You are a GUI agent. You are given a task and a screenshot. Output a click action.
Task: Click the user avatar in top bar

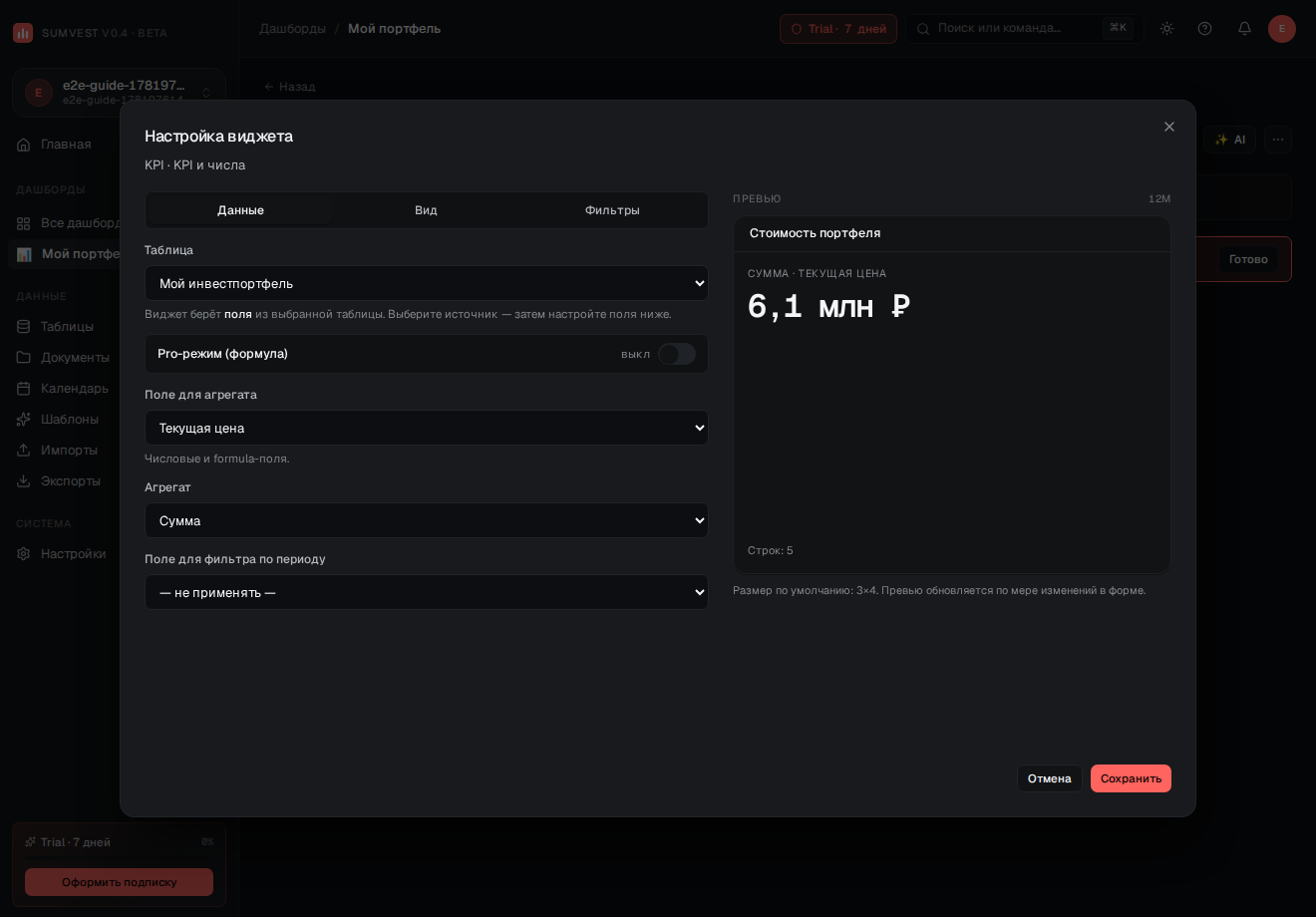(1282, 28)
